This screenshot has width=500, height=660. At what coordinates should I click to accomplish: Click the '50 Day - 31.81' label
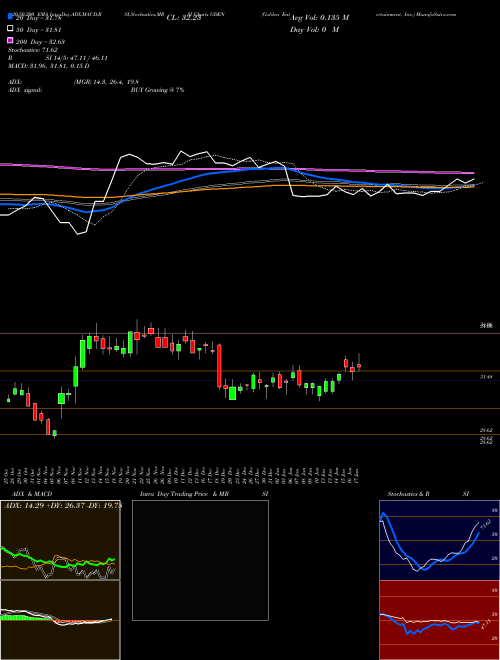pos(39,29)
